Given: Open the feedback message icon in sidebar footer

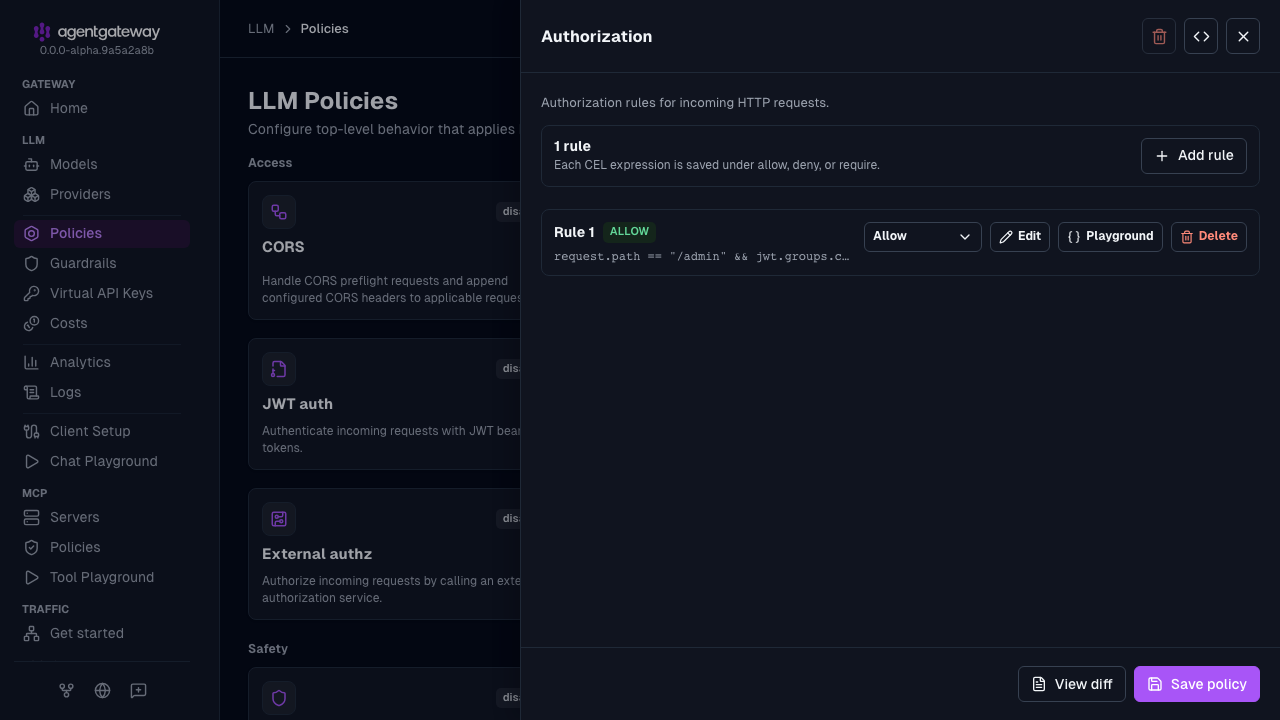Looking at the screenshot, I should point(139,690).
